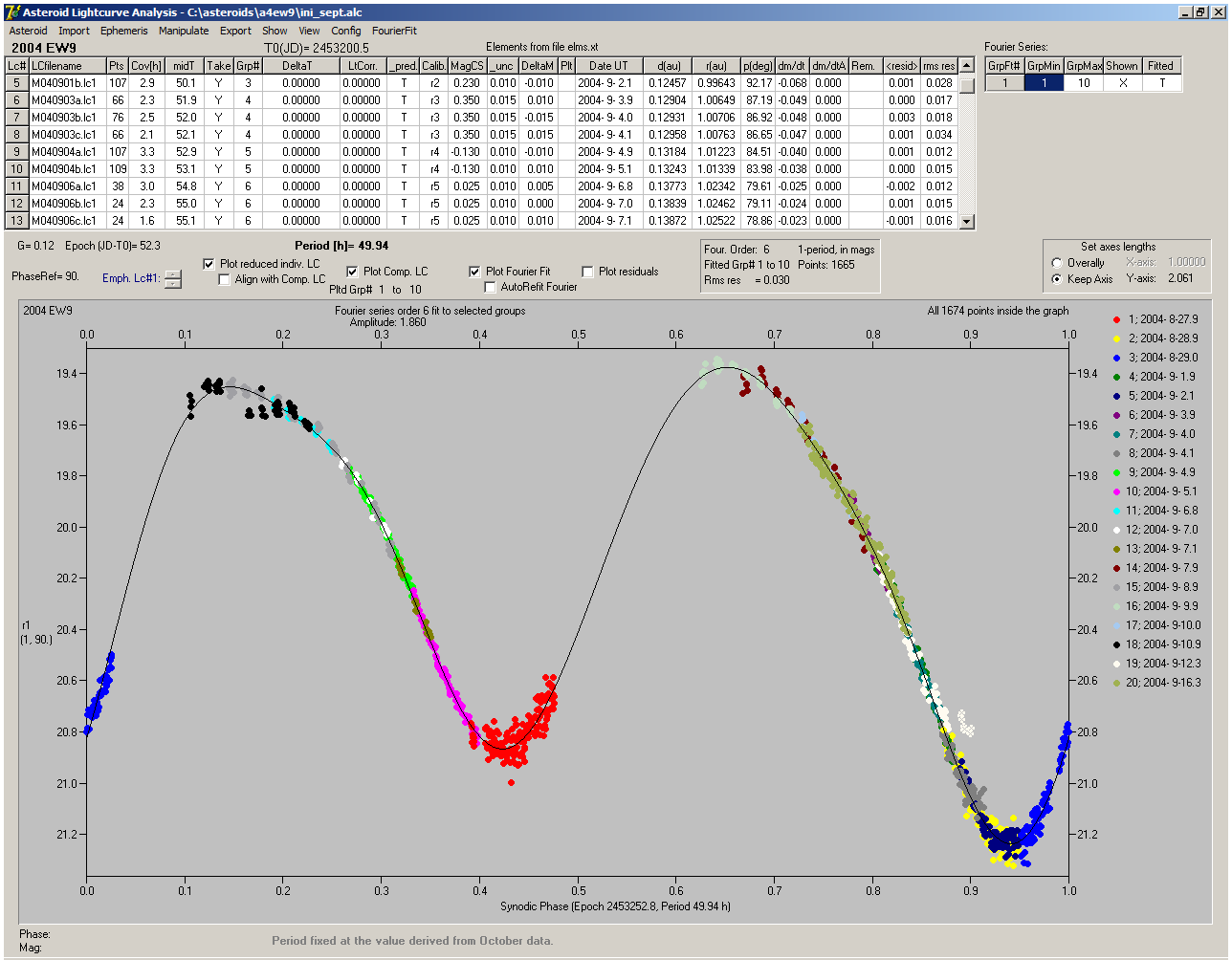
Task: Open the Manipulate menu
Action: coord(184,31)
